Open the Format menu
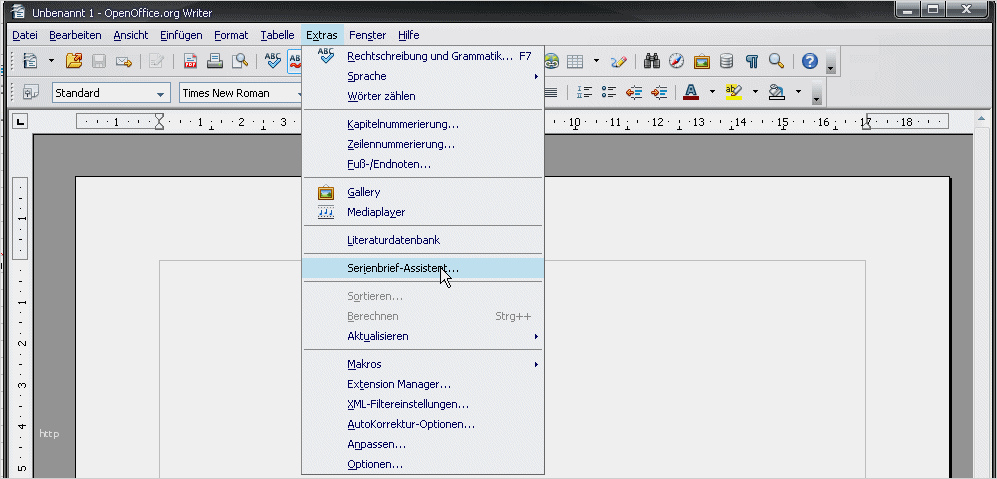This screenshot has width=997, height=479. [231, 35]
